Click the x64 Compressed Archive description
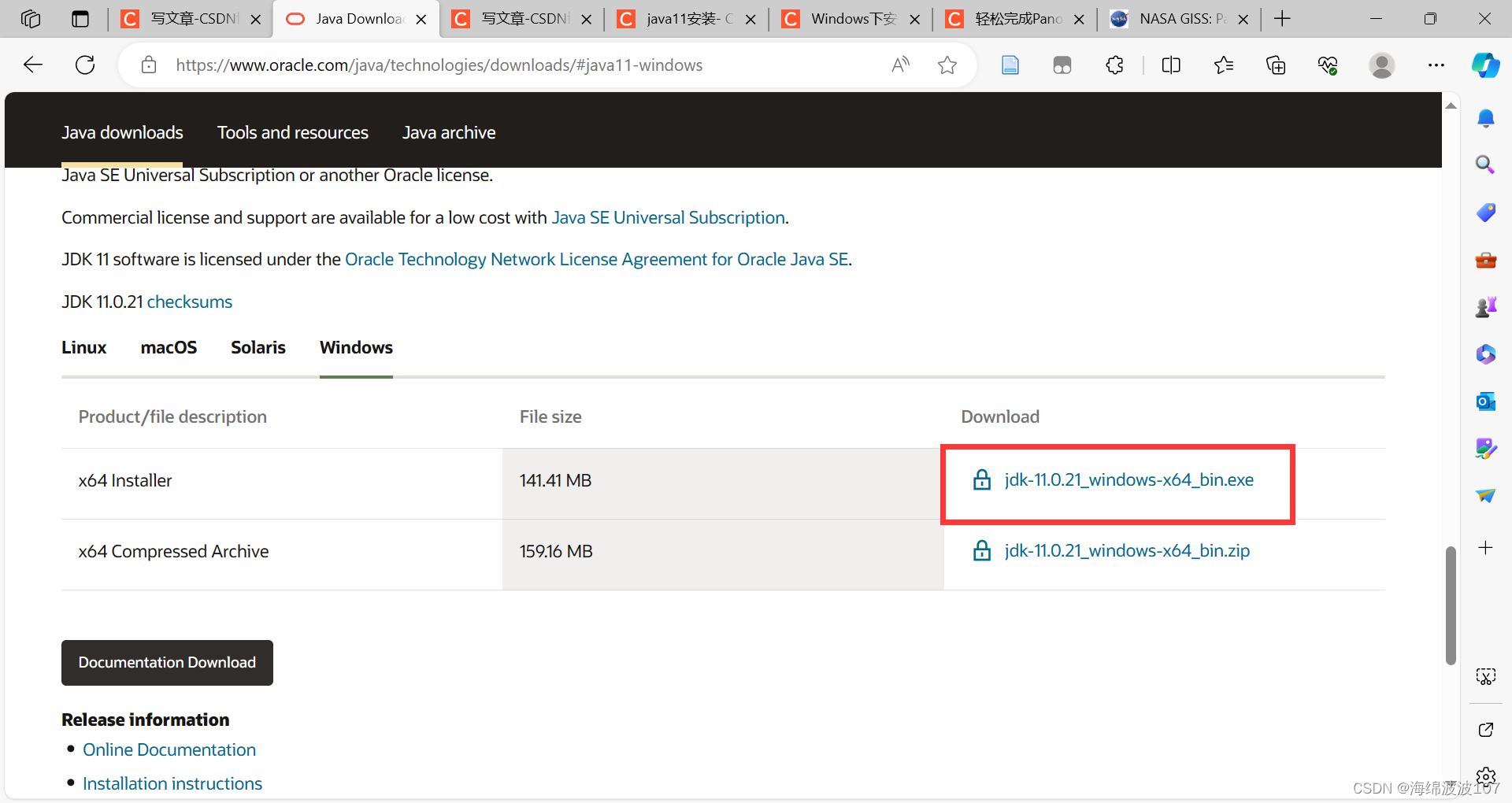This screenshot has height=803, width=1512. point(173,551)
